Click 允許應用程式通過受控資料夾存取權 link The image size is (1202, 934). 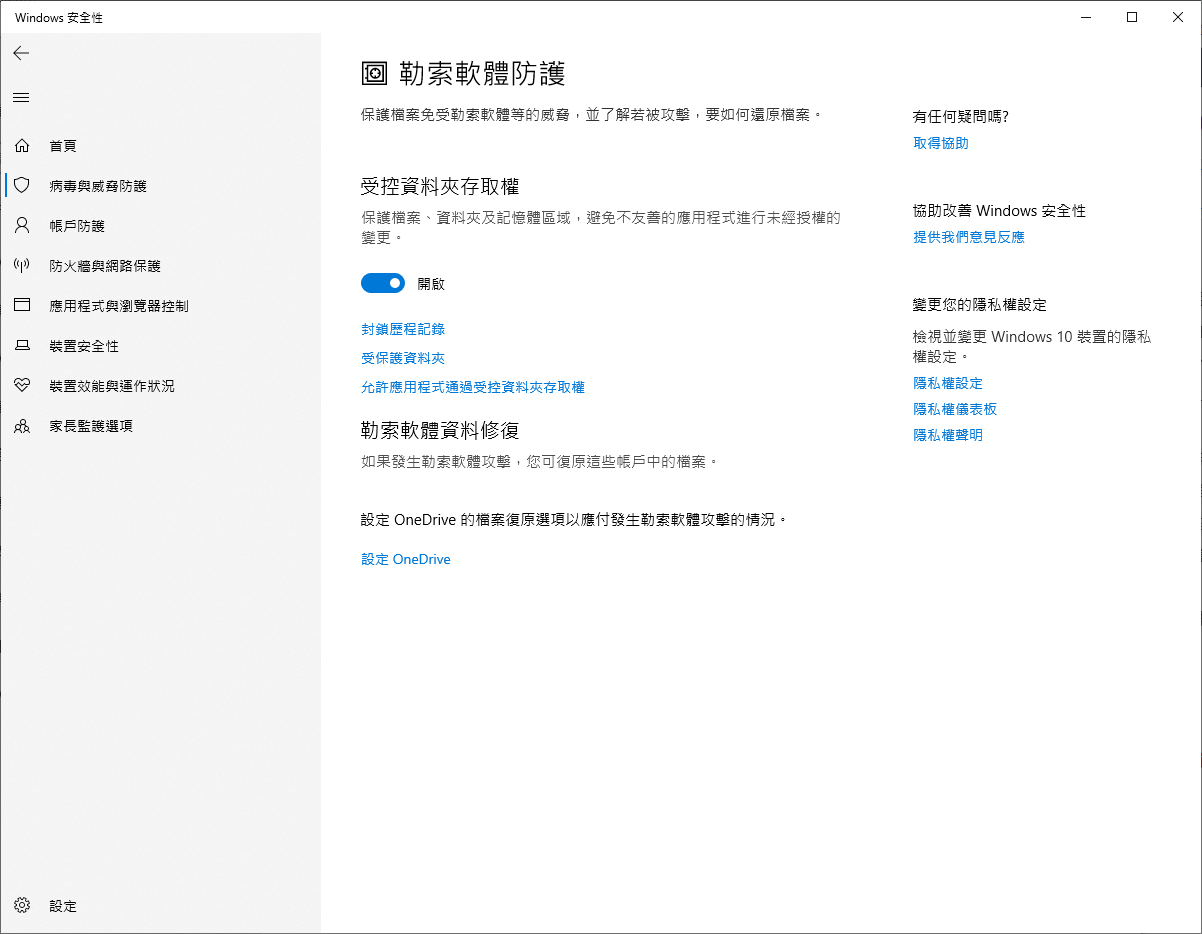point(472,387)
